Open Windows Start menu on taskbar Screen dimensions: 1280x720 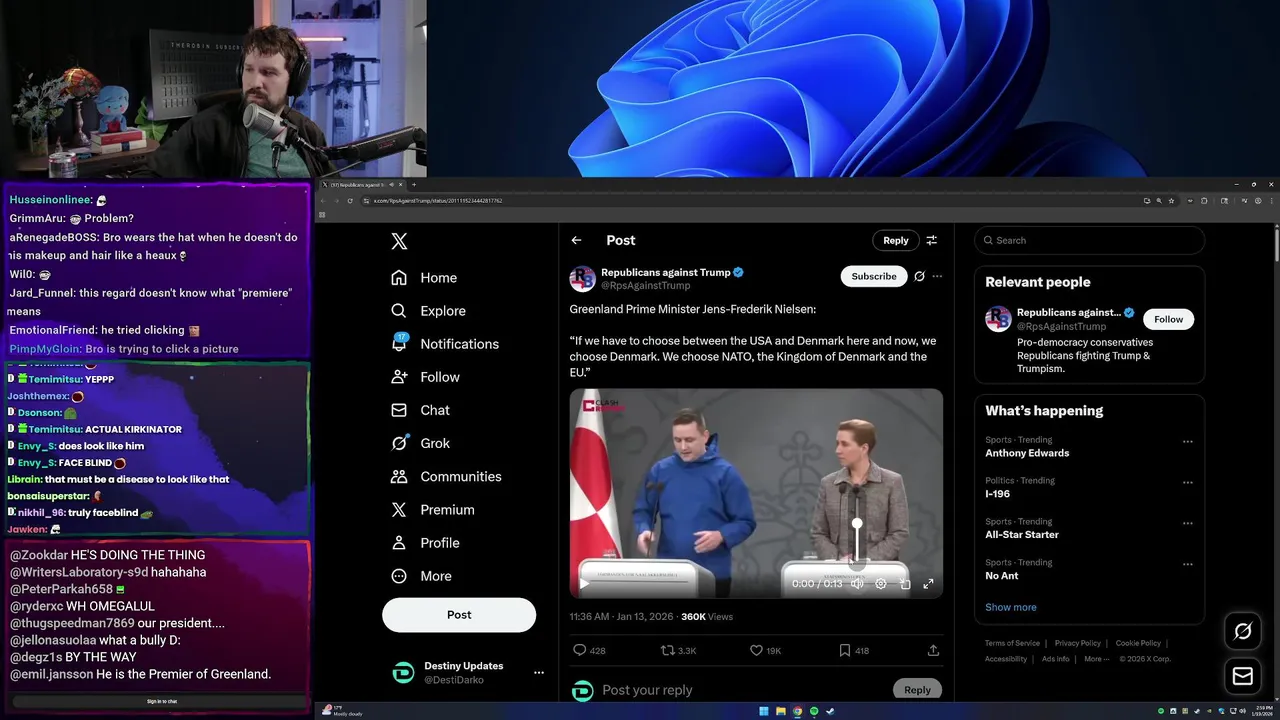764,711
